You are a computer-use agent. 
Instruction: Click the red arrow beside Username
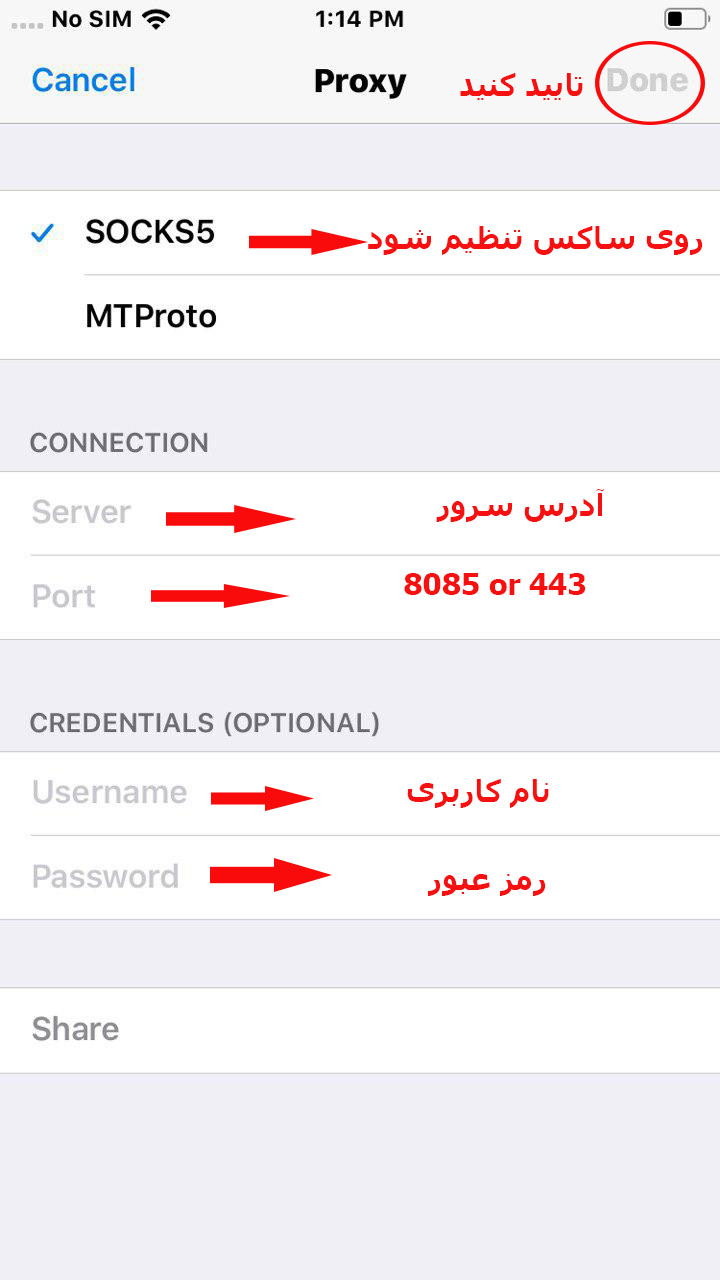(x=262, y=797)
